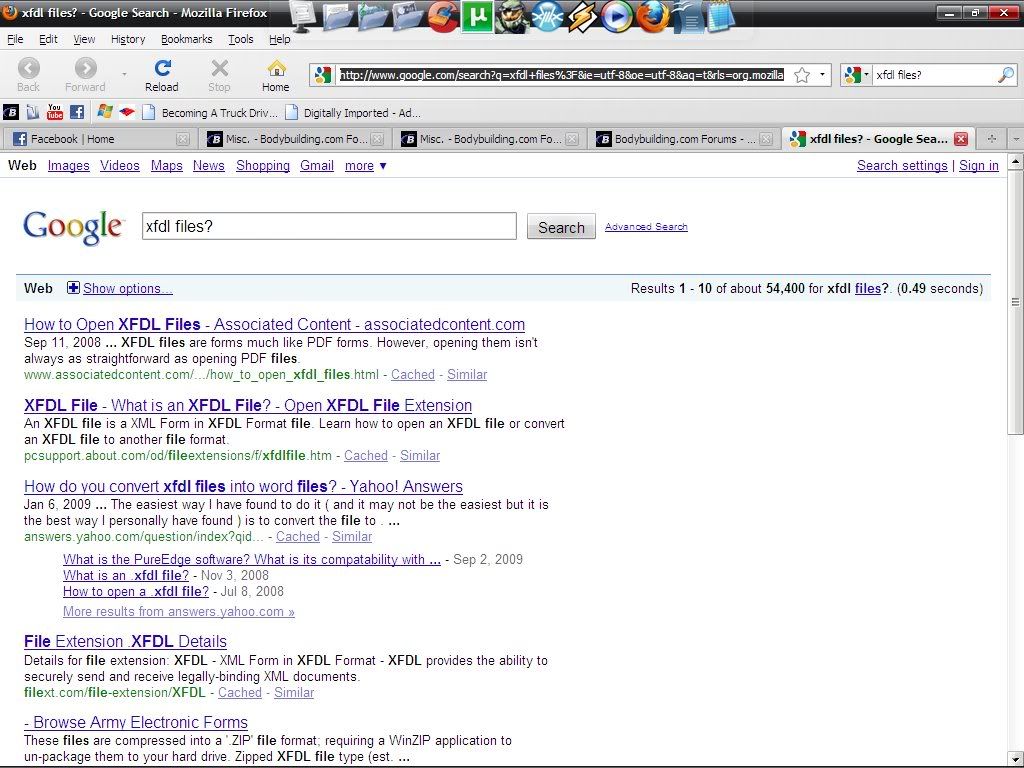The width and height of the screenshot is (1024, 768).
Task: Open the File menu
Action: click(x=15, y=39)
